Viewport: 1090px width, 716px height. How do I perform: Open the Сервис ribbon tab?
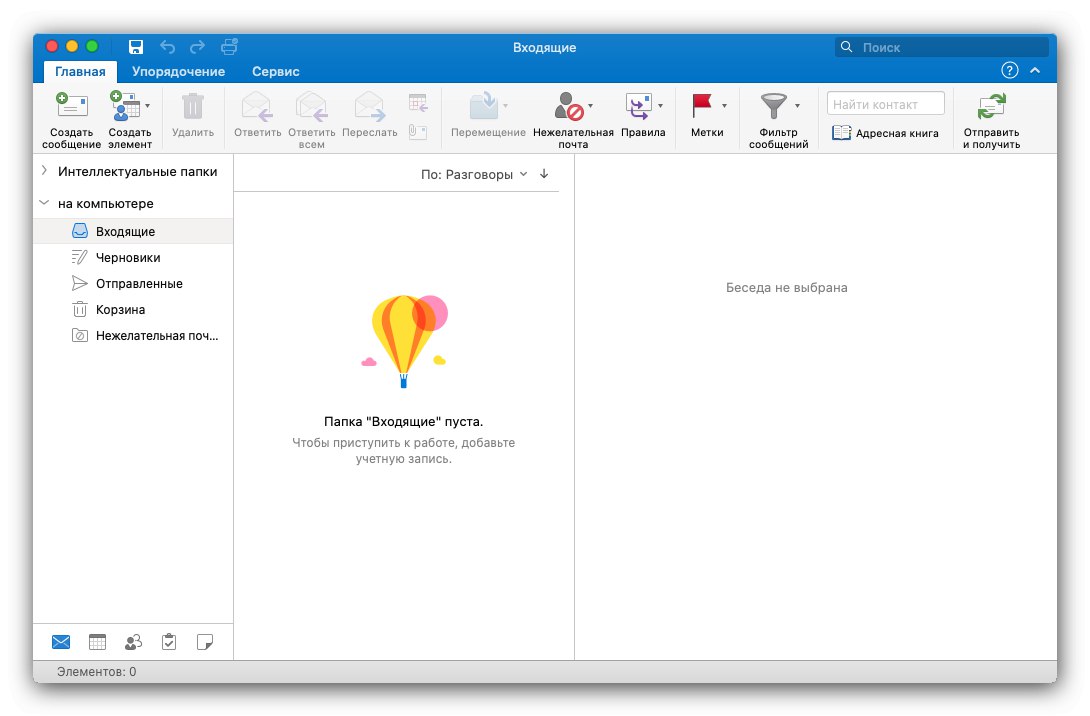[x=275, y=71]
